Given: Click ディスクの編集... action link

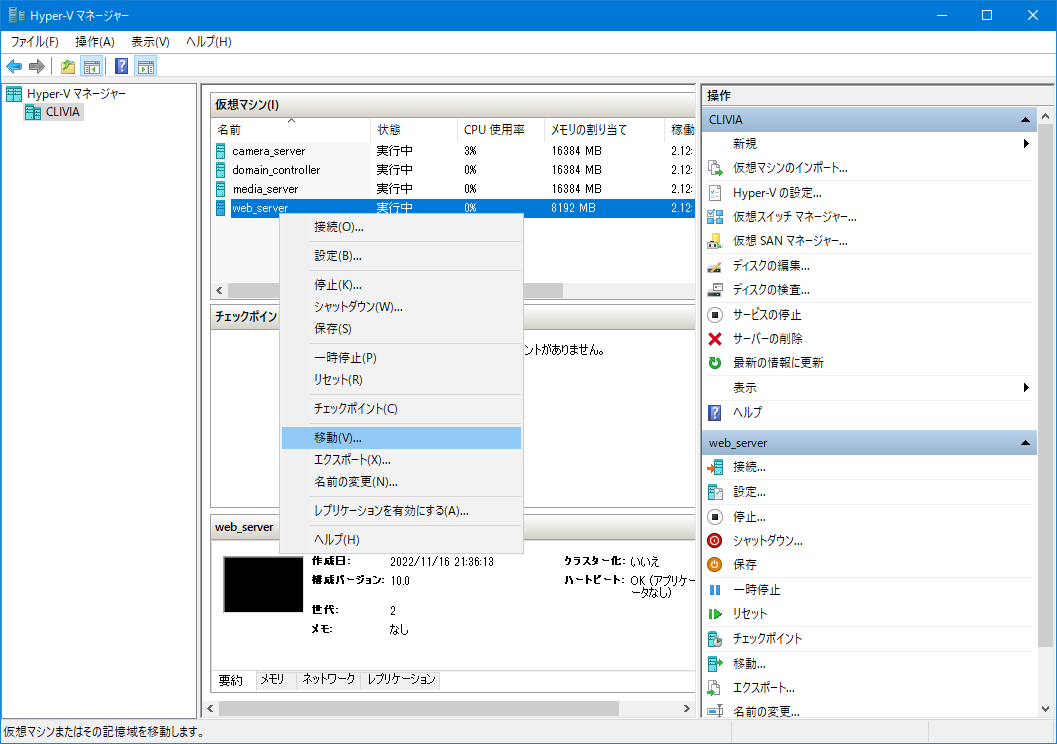Looking at the screenshot, I should coord(771,266).
